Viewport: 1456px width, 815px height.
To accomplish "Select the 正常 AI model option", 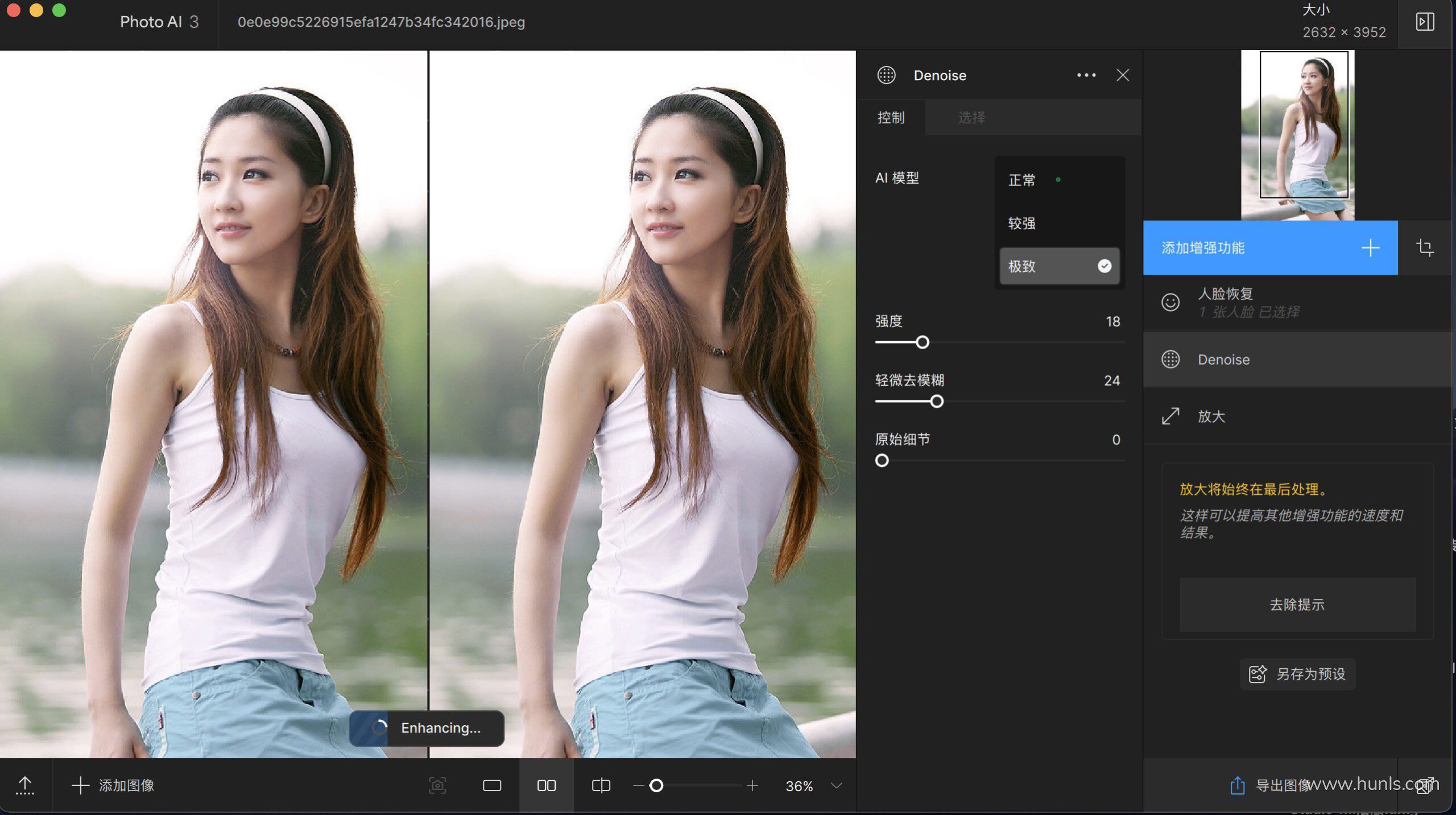I will point(1022,180).
